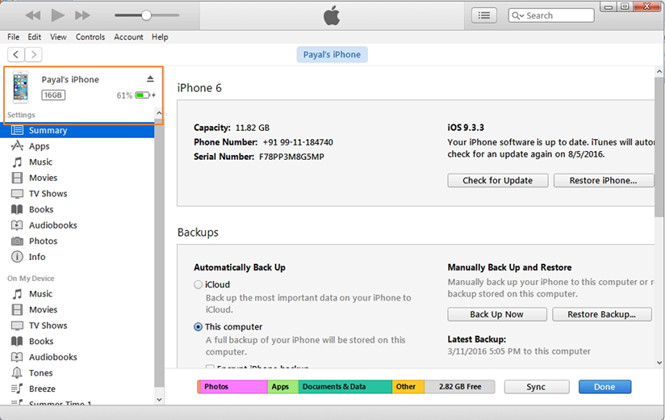The image size is (665, 420).
Task: Click the green Apps storage segment
Action: (x=283, y=386)
